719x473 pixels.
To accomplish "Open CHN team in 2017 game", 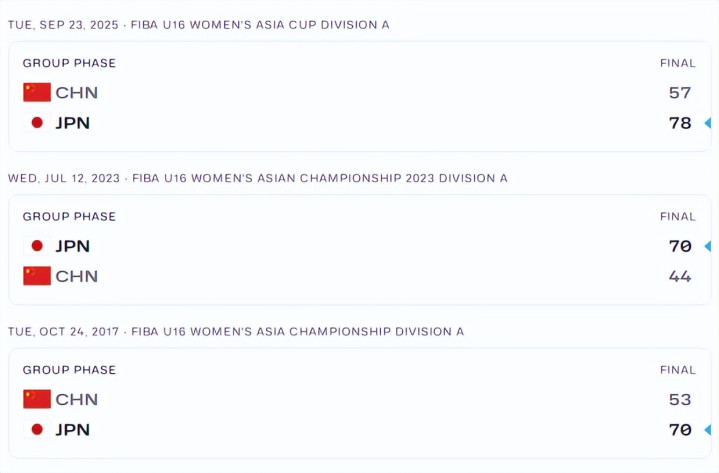I will [x=76, y=399].
